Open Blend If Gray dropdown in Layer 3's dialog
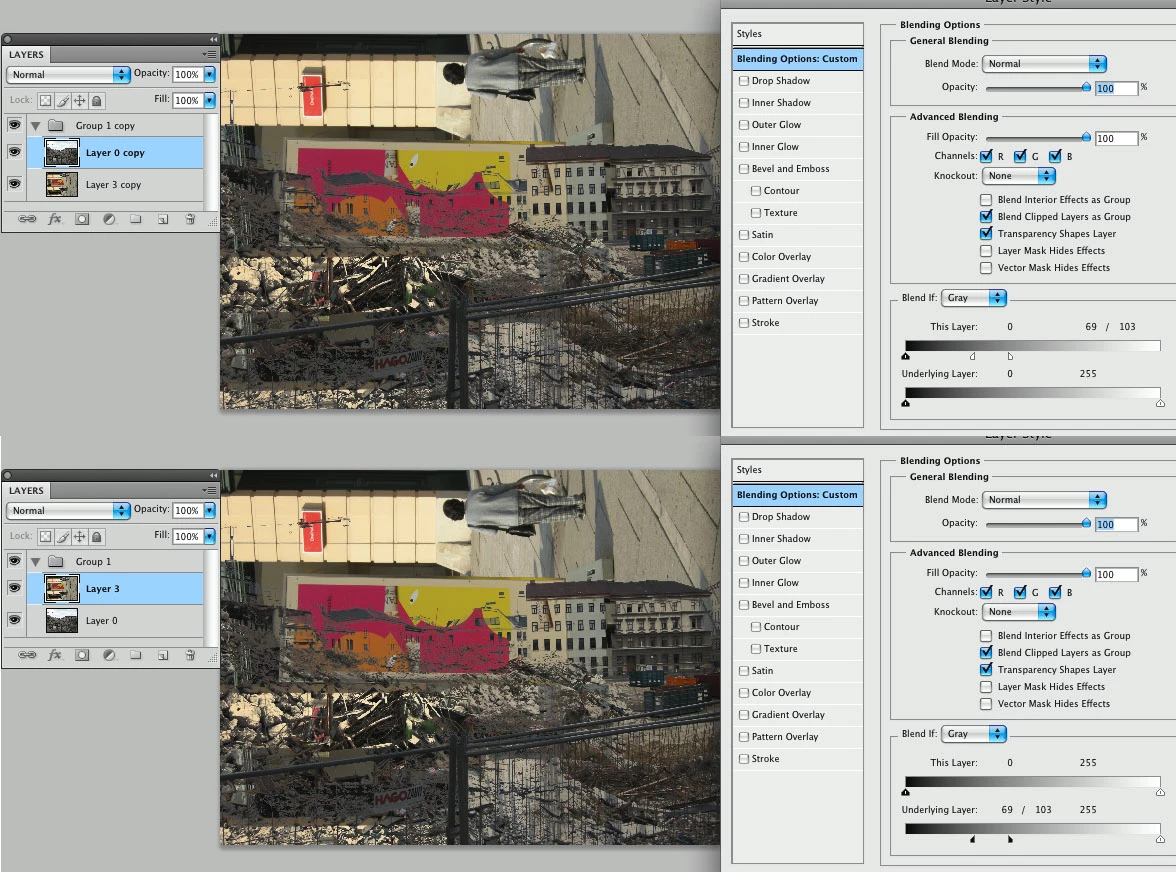Viewport: 1176px width, 872px height. 974,734
